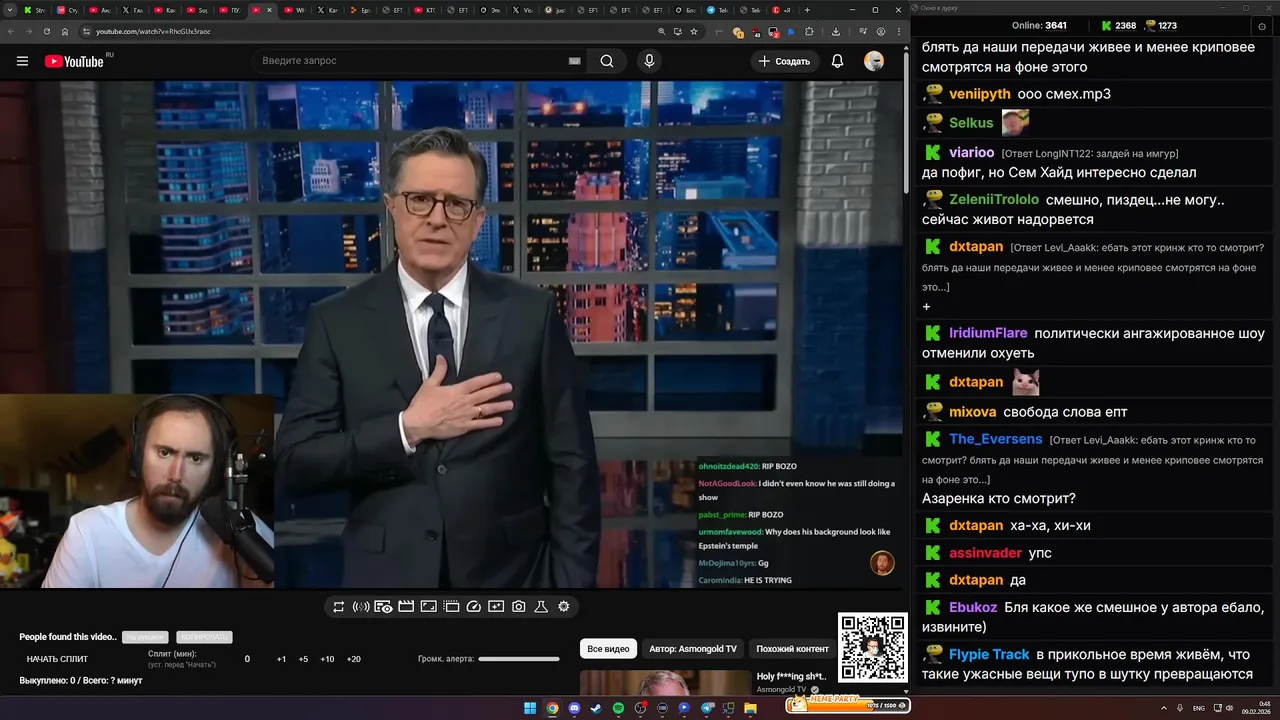Switch the ENG keyboard language indicator
Image resolution: width=1280 pixels, height=720 pixels.
click(x=1199, y=708)
